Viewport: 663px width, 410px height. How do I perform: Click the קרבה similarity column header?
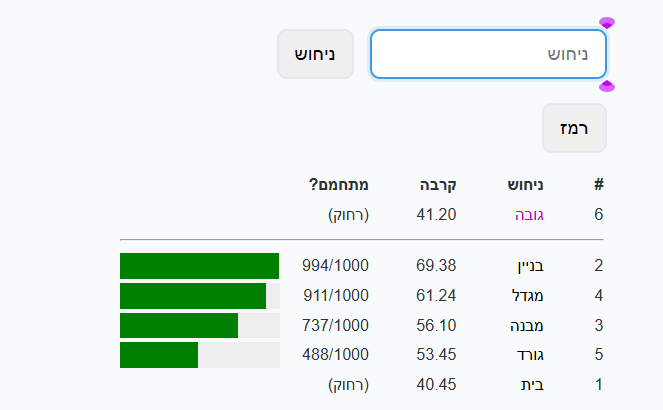click(x=437, y=184)
